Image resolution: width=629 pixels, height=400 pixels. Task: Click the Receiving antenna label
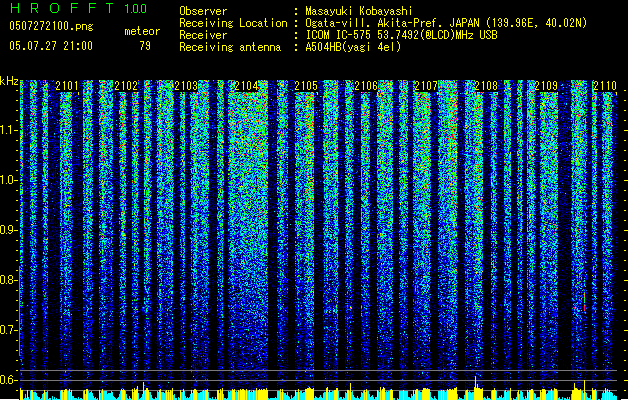(x=230, y=47)
